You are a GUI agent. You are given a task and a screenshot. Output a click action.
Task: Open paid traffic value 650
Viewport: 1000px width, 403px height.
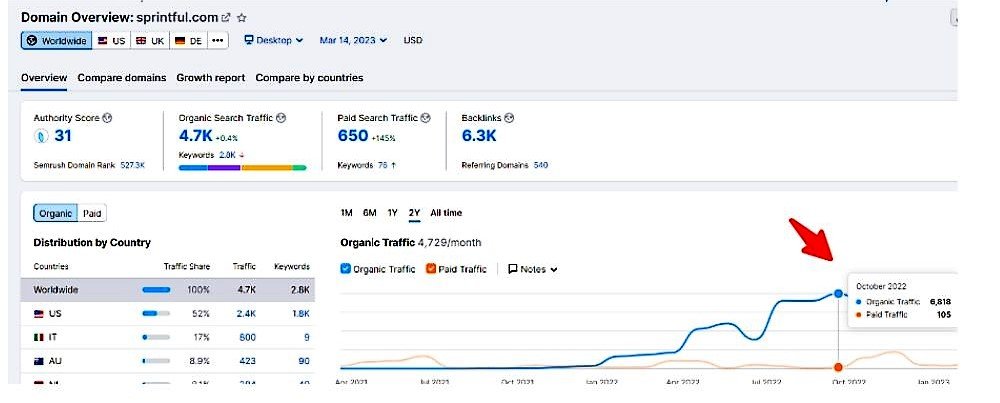(353, 136)
